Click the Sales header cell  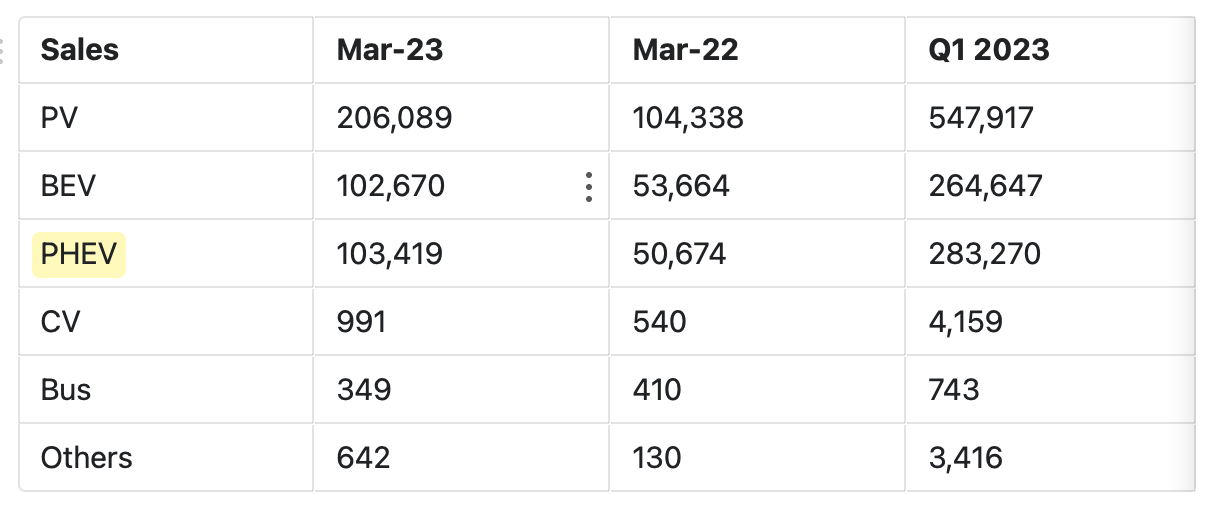click(x=166, y=50)
